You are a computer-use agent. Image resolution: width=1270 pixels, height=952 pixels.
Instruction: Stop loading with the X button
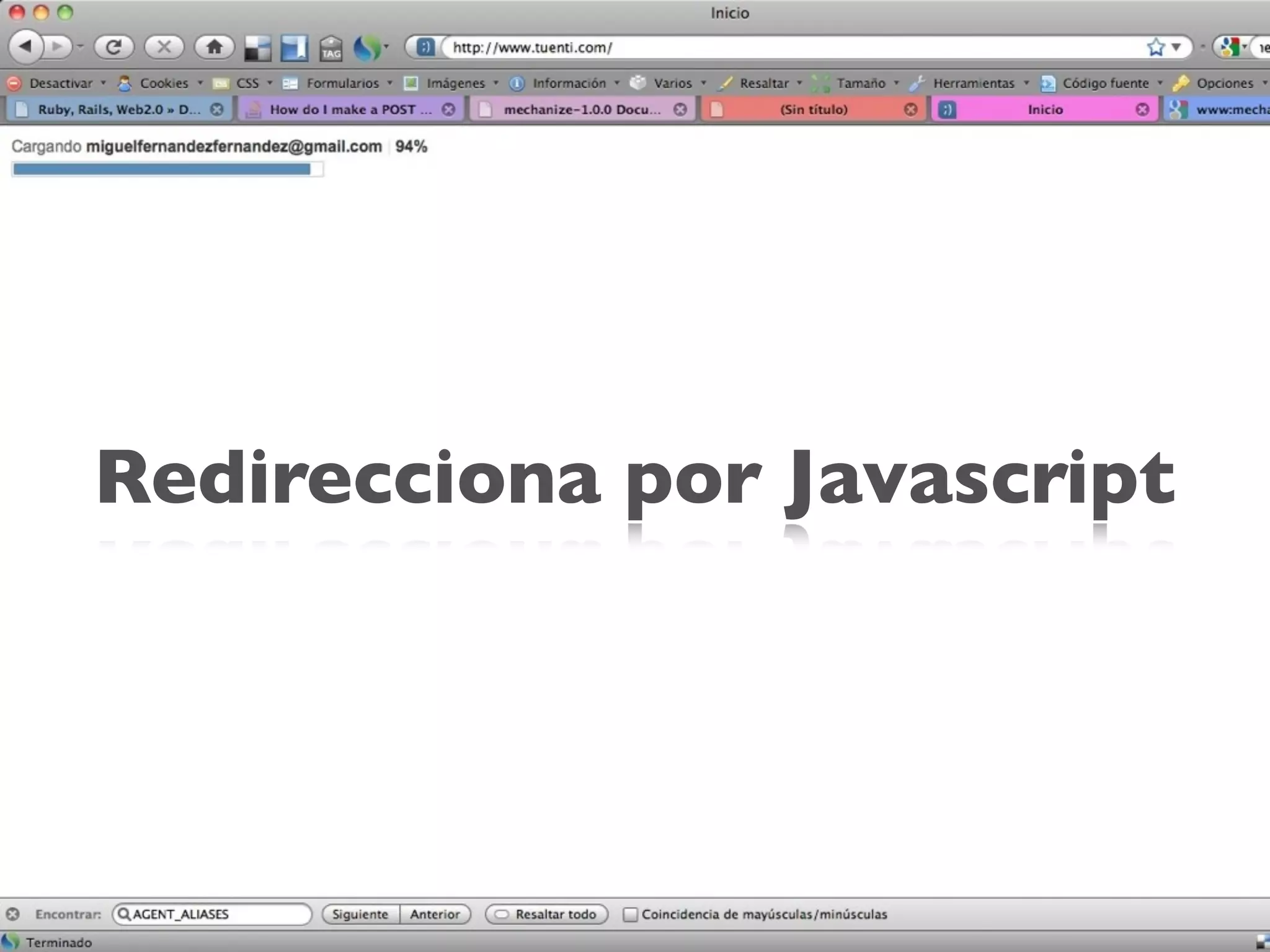coord(164,46)
